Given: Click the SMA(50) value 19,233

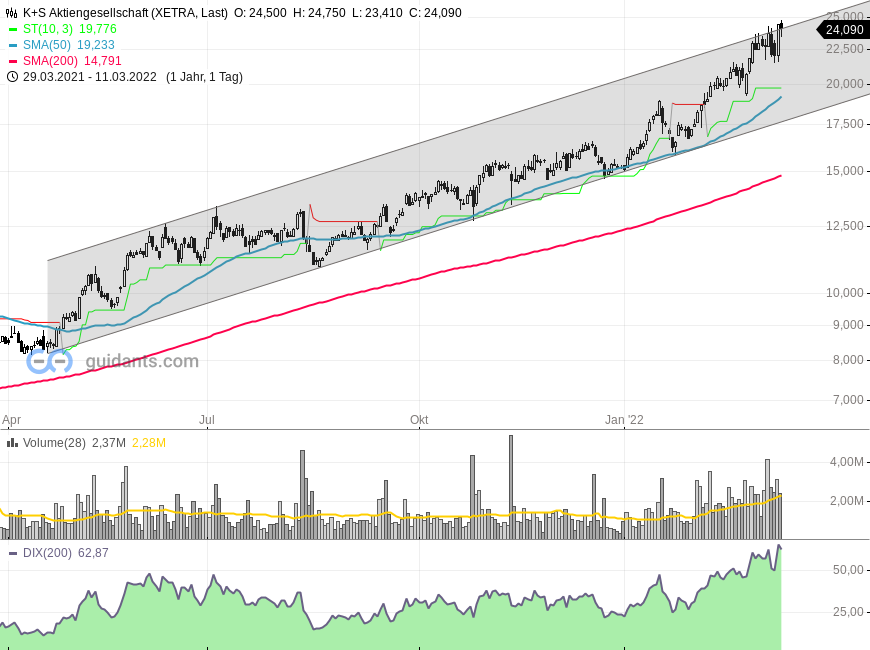Looking at the screenshot, I should [x=96, y=45].
